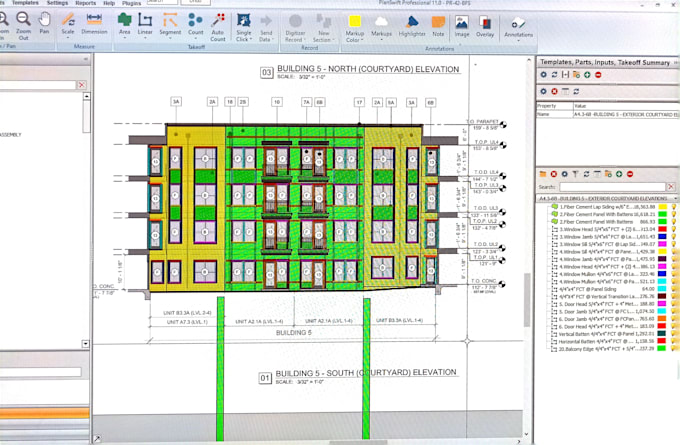Viewport: 680px width, 445px height.
Task: Toggle the bulb for 3.Window Head 5/4"x6" FCT
Action: pyautogui.click(x=674, y=229)
